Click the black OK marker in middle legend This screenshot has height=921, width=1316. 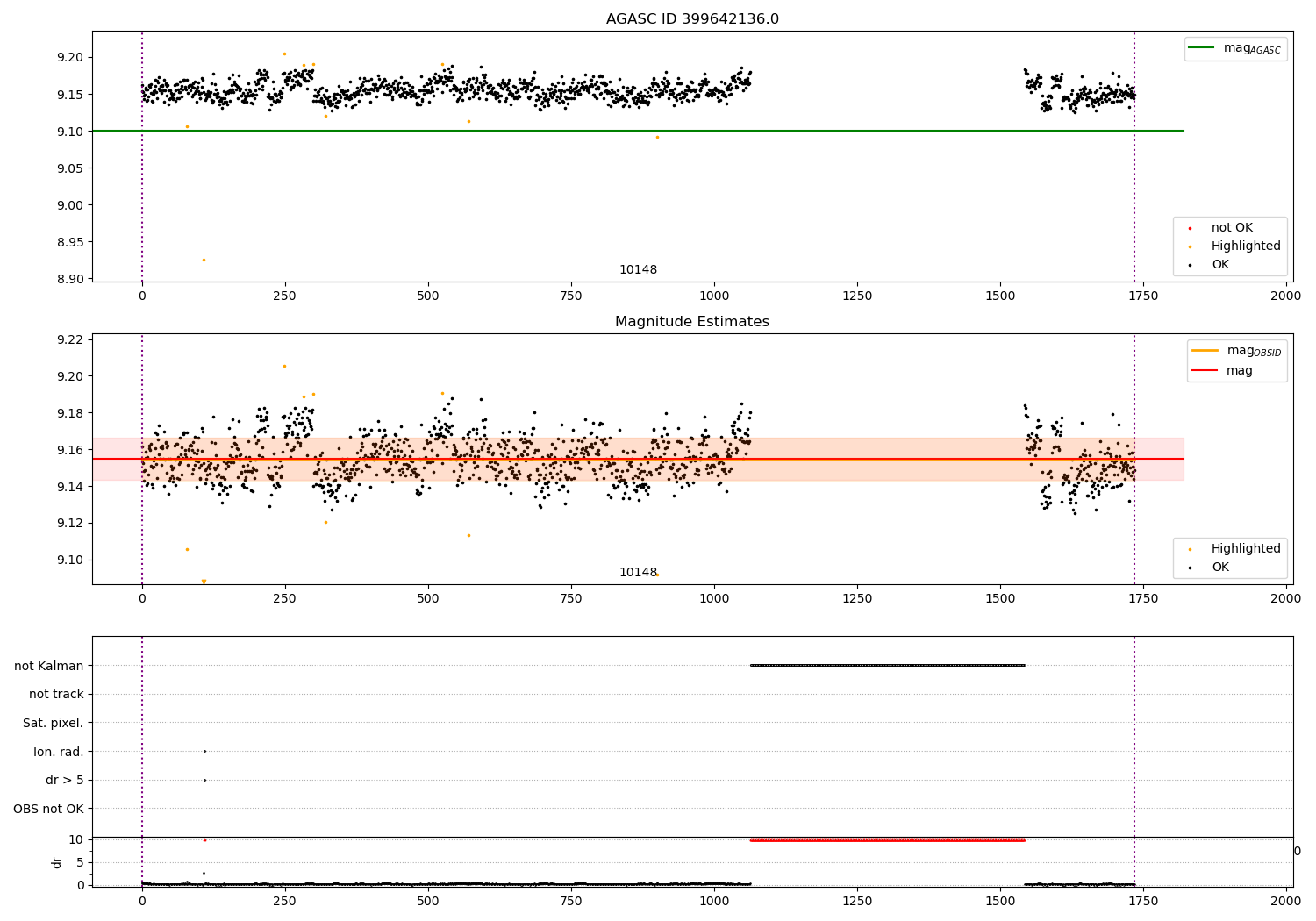tap(1190, 568)
